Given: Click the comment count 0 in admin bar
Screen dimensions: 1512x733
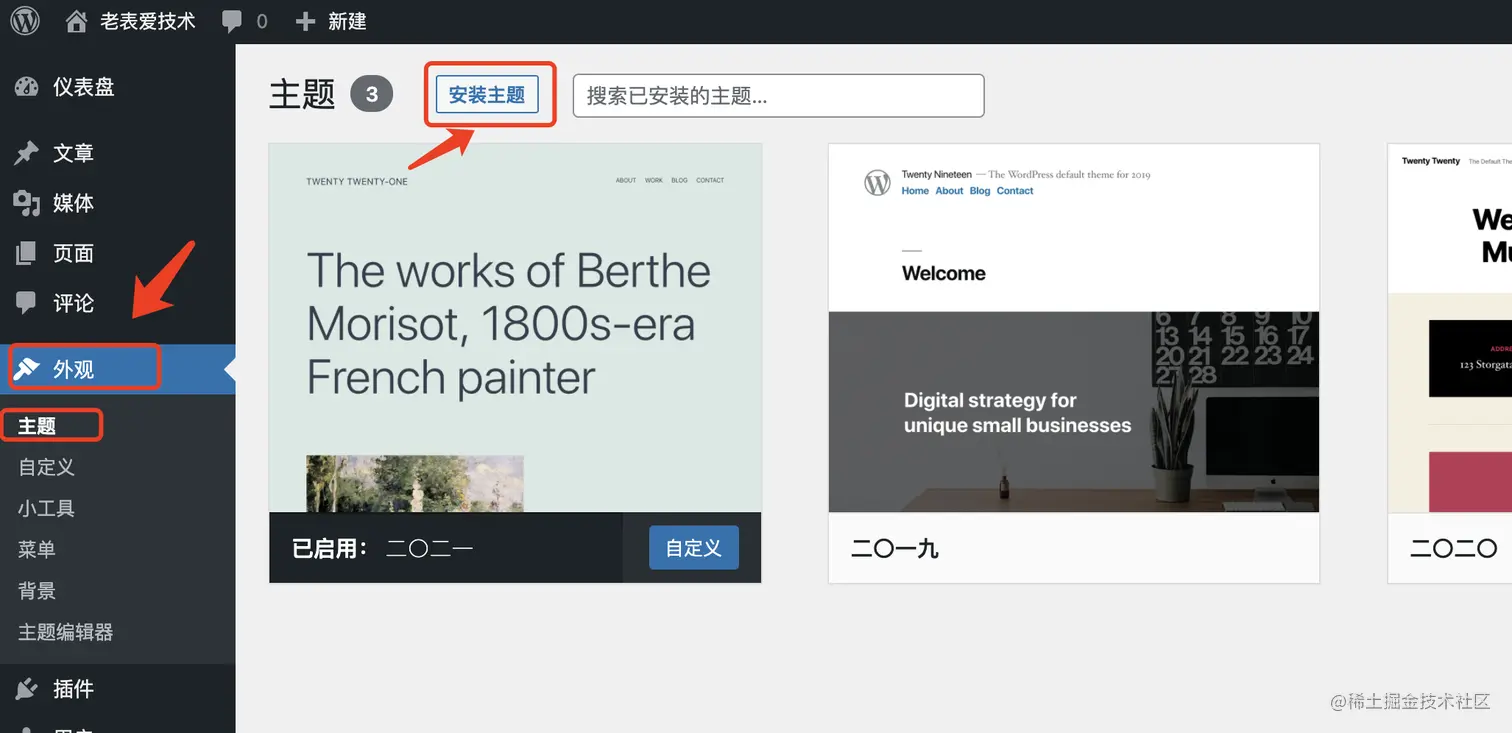Looking at the screenshot, I should click(262, 21).
